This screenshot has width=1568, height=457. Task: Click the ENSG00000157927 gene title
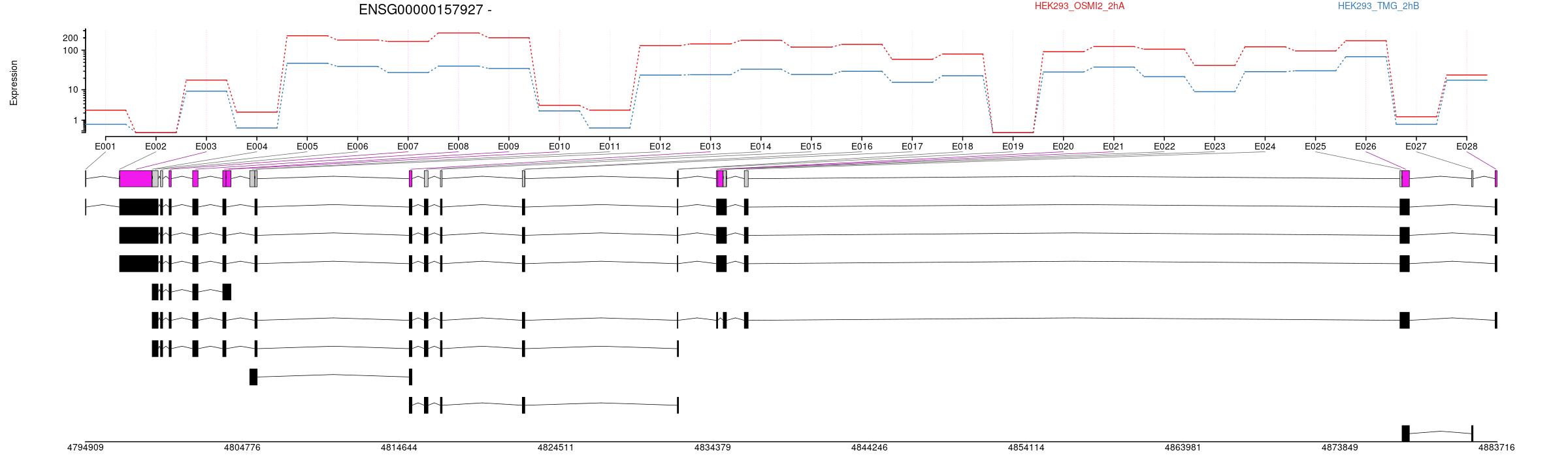click(425, 10)
